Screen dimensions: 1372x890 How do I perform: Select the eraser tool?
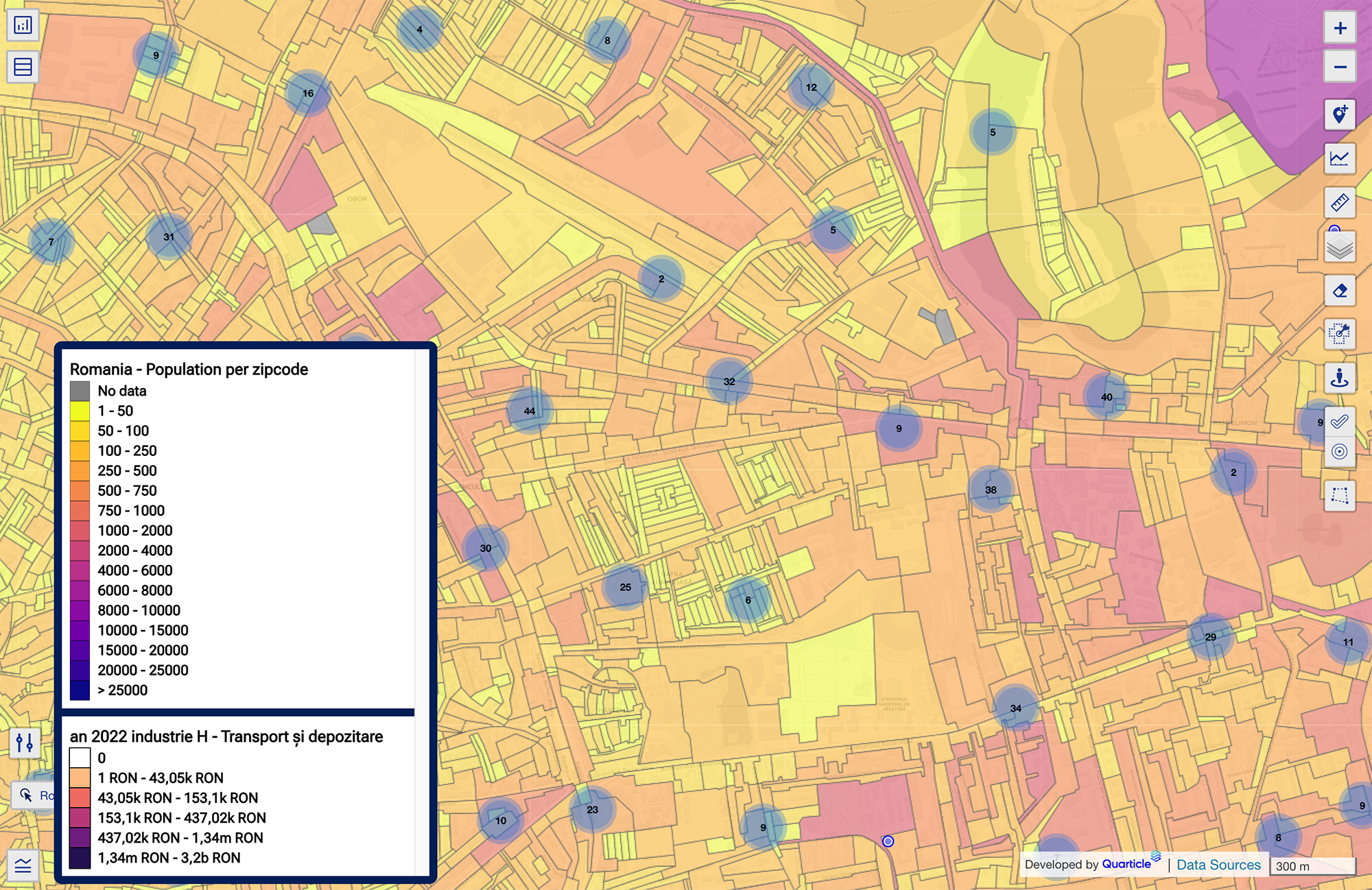pyautogui.click(x=1339, y=291)
